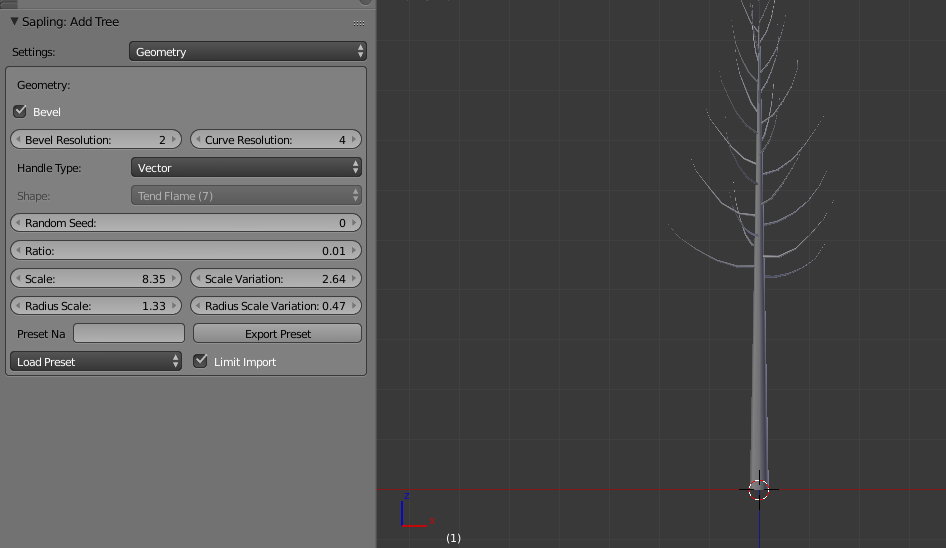Screen dimensions: 946x548
Task: Click the Curve Resolution field
Action: coord(276,140)
